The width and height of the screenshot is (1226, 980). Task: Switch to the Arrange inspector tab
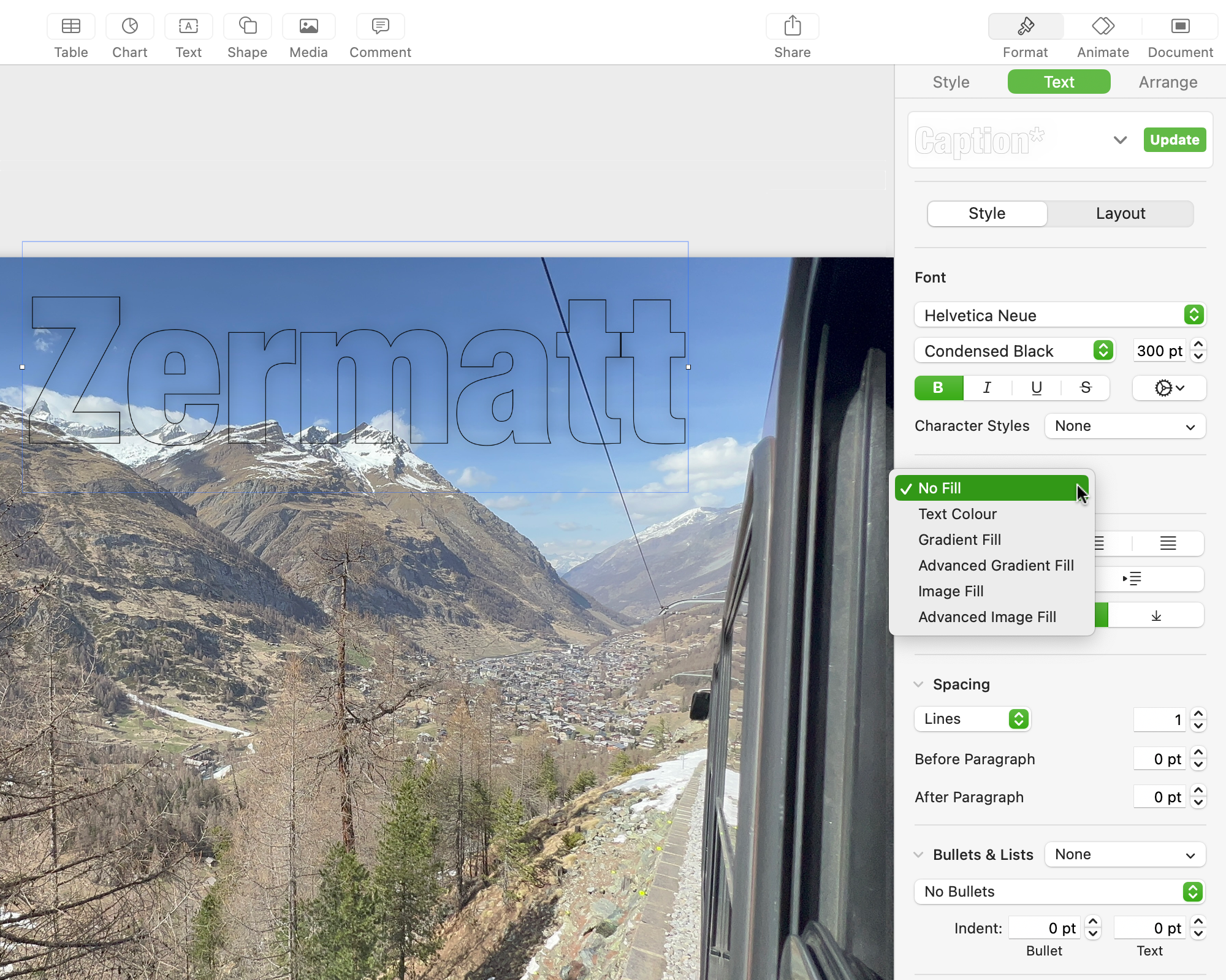(1168, 82)
